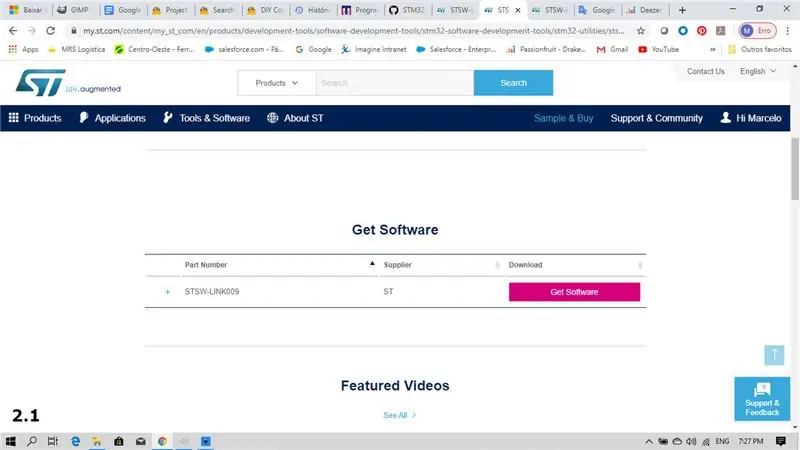Open Gmail bookmark
800x450 pixels.
(x=612, y=49)
